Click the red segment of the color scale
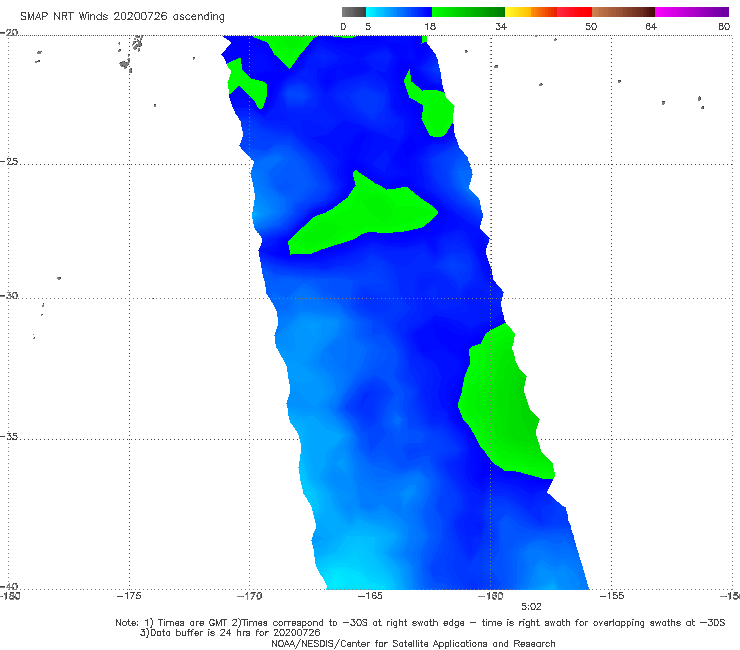This screenshot has width=740, height=650. [x=574, y=12]
